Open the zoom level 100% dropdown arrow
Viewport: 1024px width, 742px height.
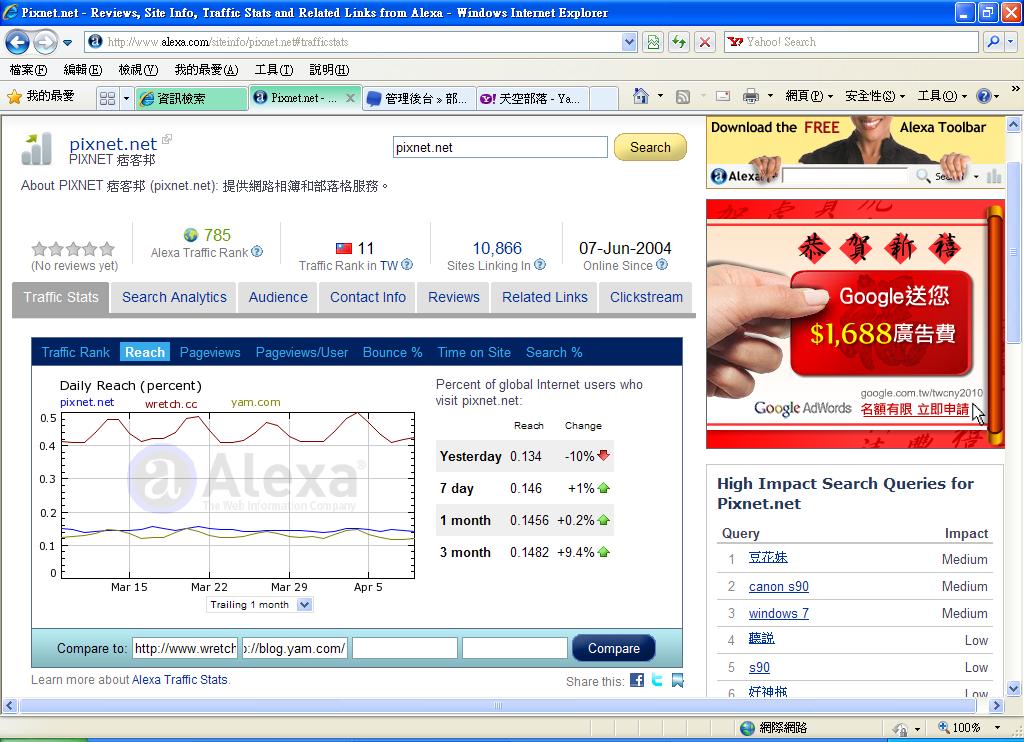coord(997,727)
